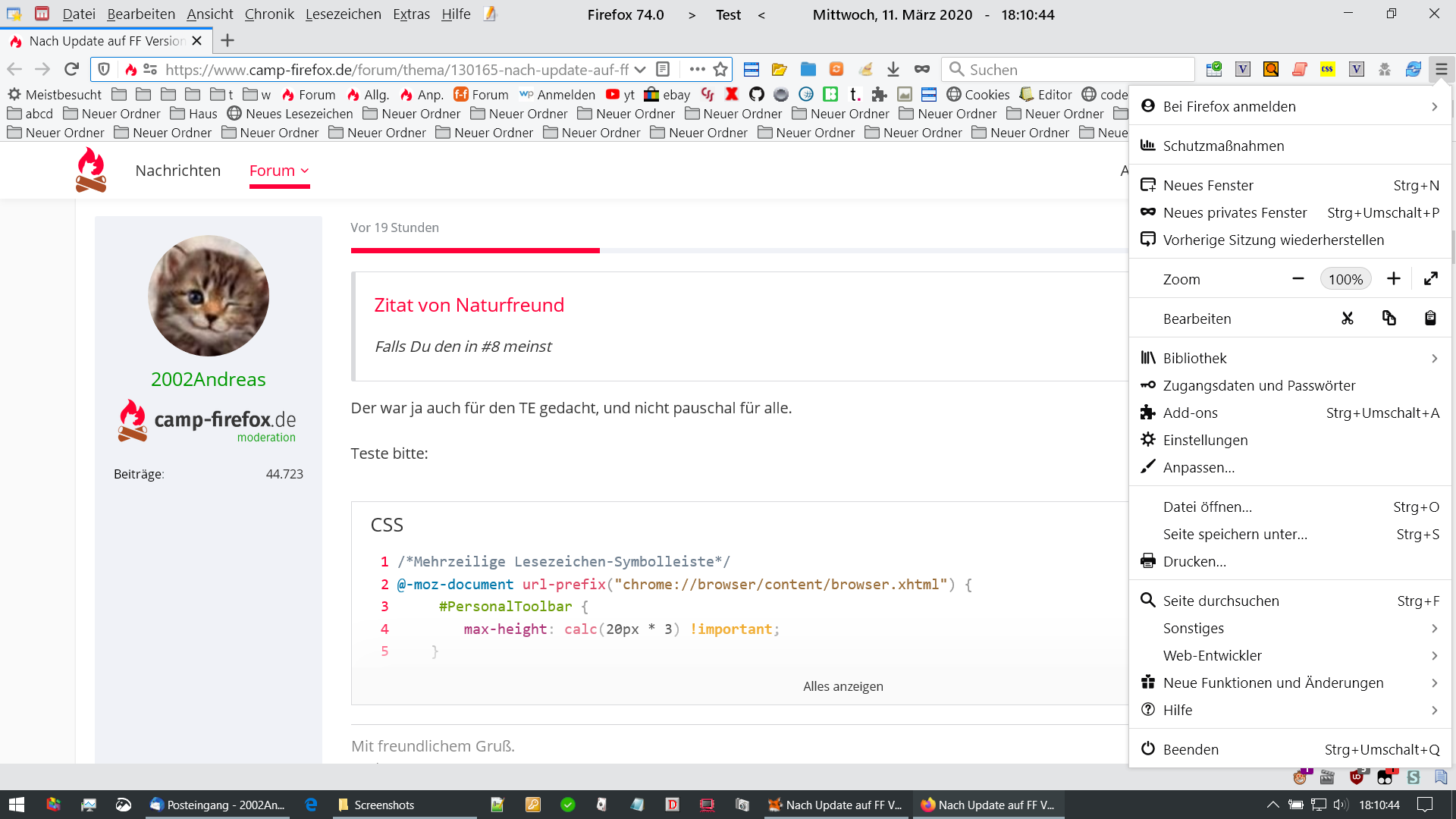The height and width of the screenshot is (819, 1456).
Task: Click the paste clipboard icon in menu
Action: click(1430, 318)
